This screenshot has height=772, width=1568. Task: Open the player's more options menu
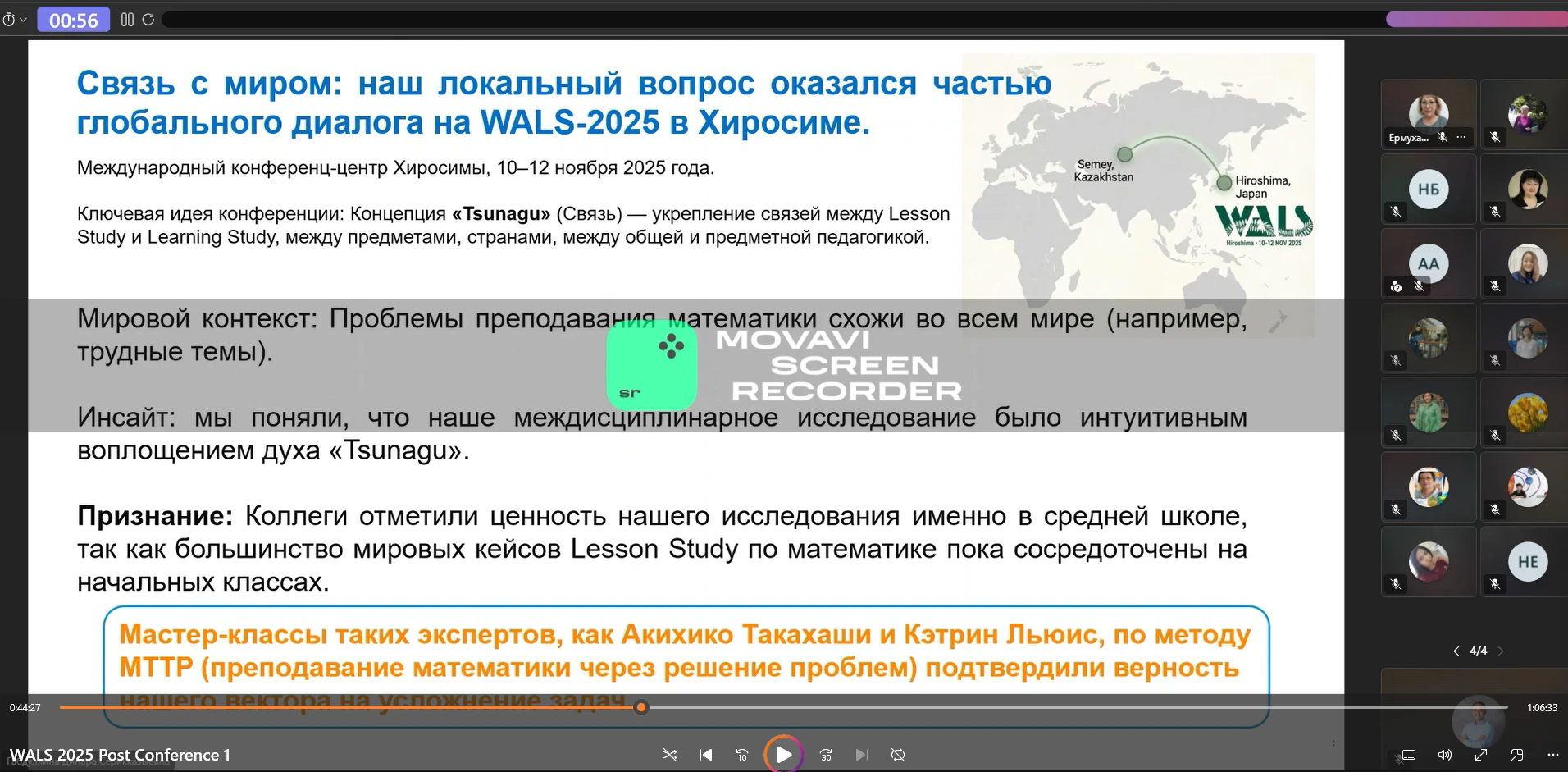pyautogui.click(x=1554, y=756)
